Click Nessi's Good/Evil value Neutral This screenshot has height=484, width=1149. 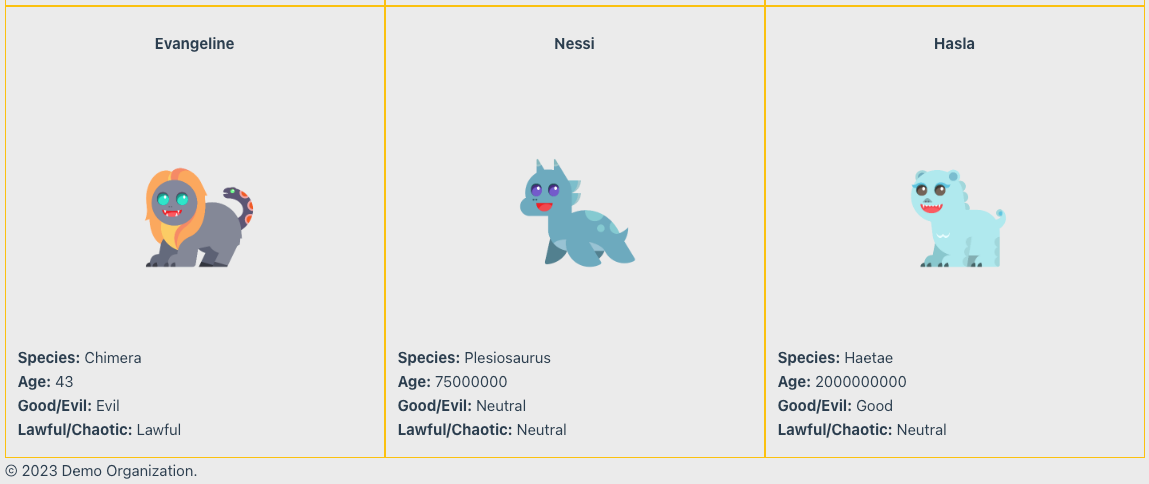[x=501, y=406]
